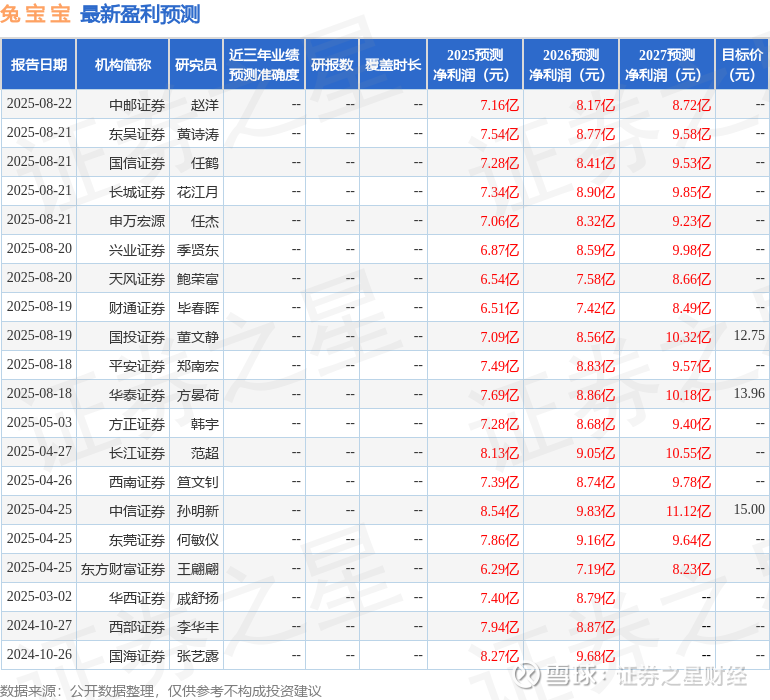The image size is (770, 700).
Task: Click analyst name 鲍荣富
Action: click(198, 279)
